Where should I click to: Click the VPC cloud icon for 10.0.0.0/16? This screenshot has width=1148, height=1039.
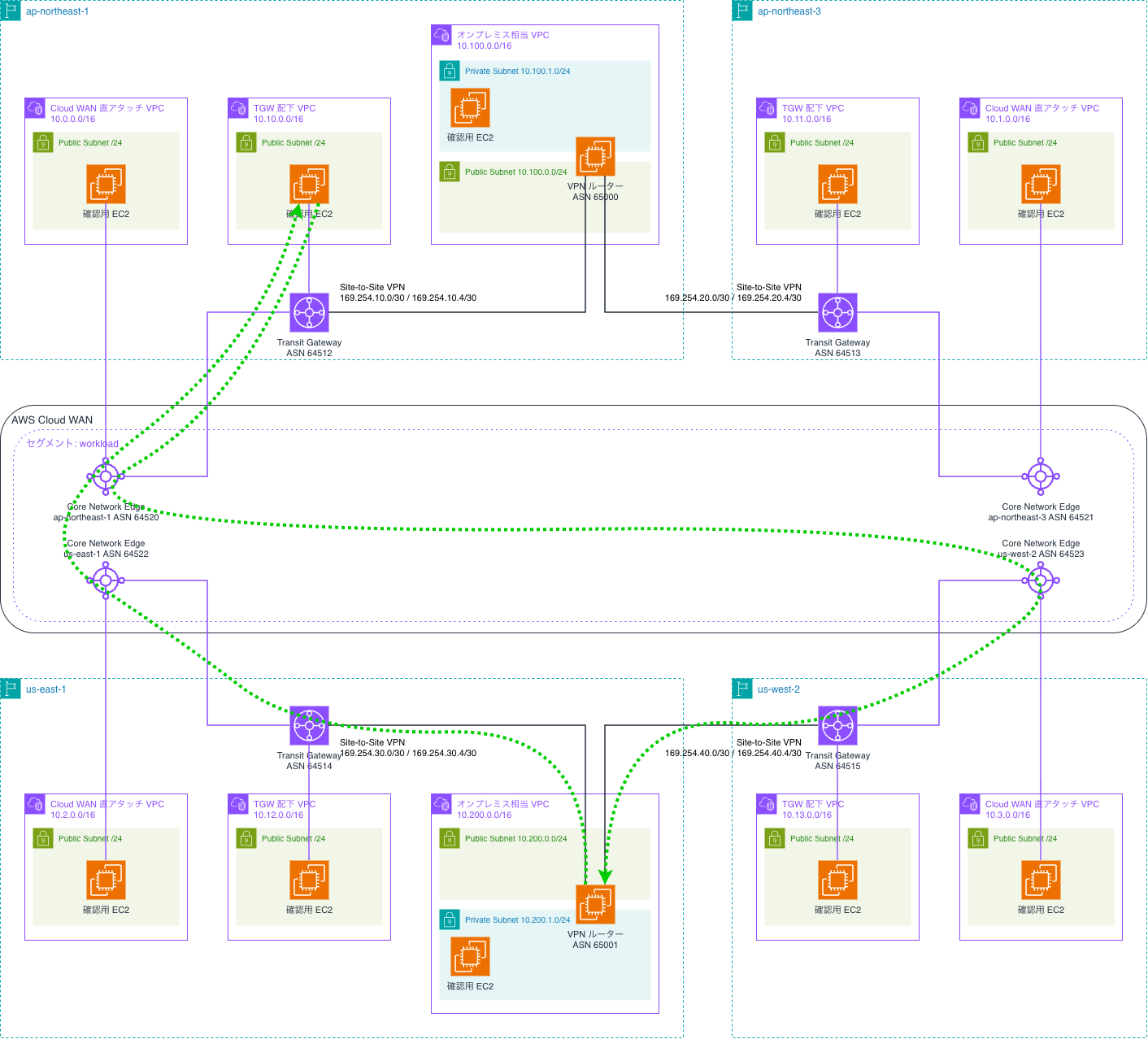click(35, 108)
